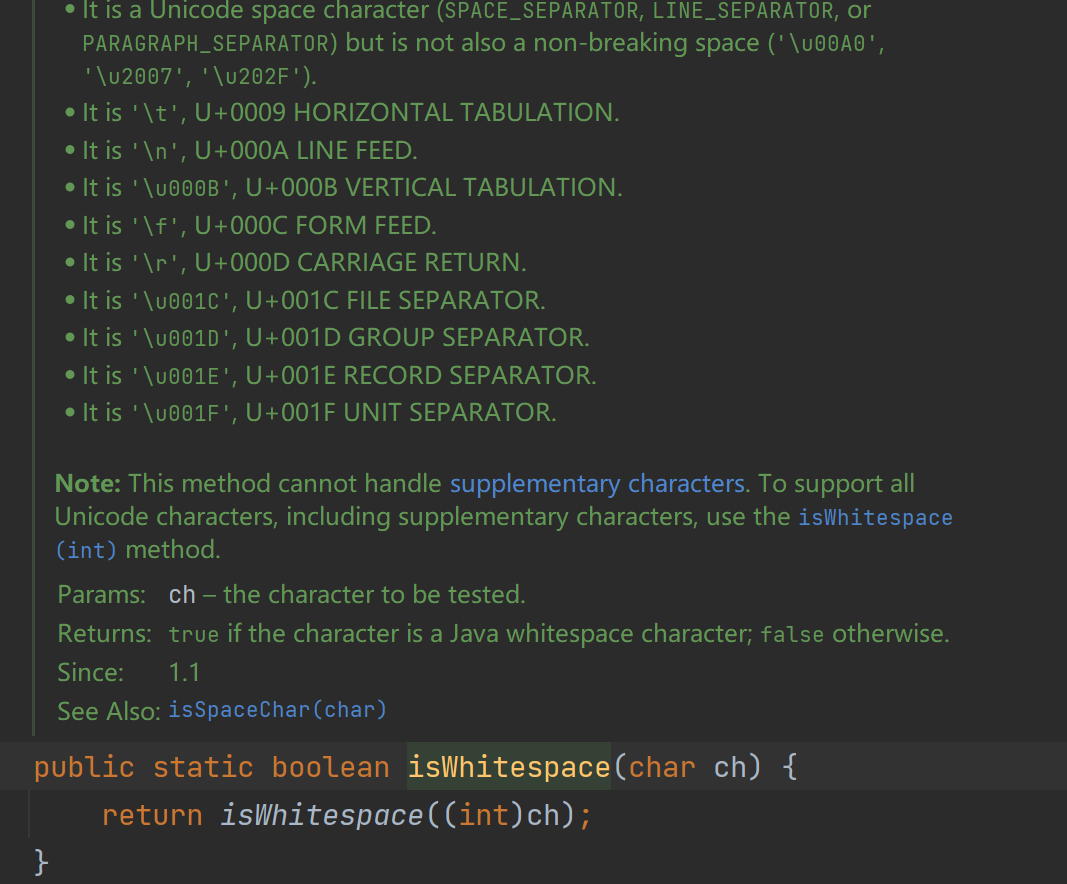Open the isSpaceChar(char) See Also link
The height and width of the screenshot is (884, 1067).
[x=277, y=711]
